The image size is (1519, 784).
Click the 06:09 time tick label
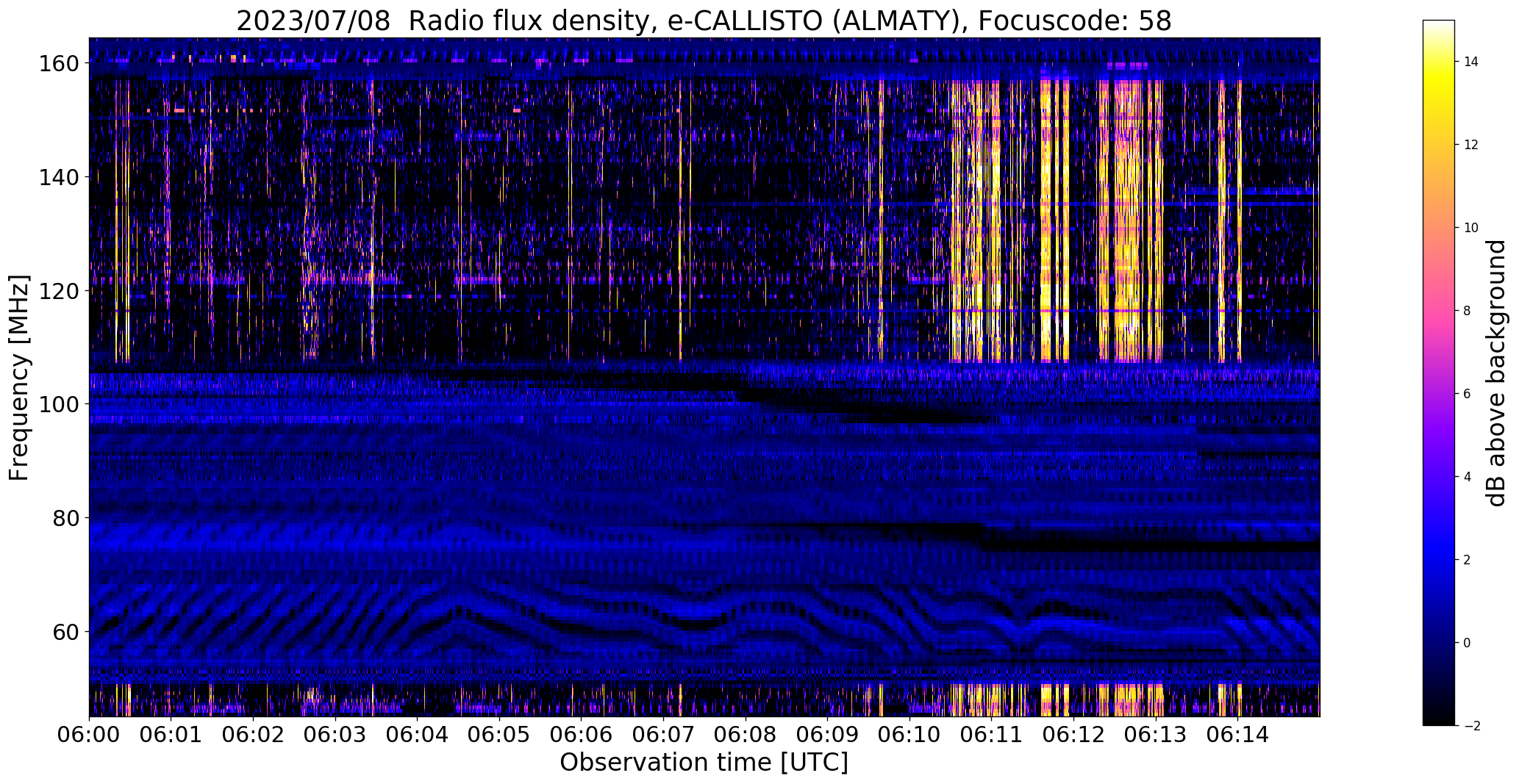click(x=828, y=735)
